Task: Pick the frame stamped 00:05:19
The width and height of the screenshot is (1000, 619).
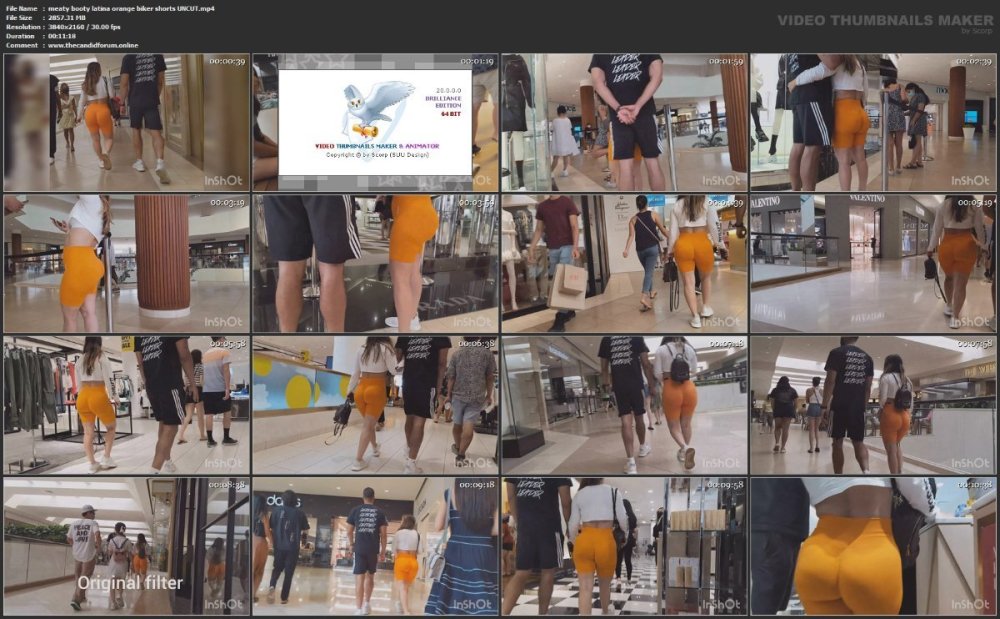Action: click(873, 264)
